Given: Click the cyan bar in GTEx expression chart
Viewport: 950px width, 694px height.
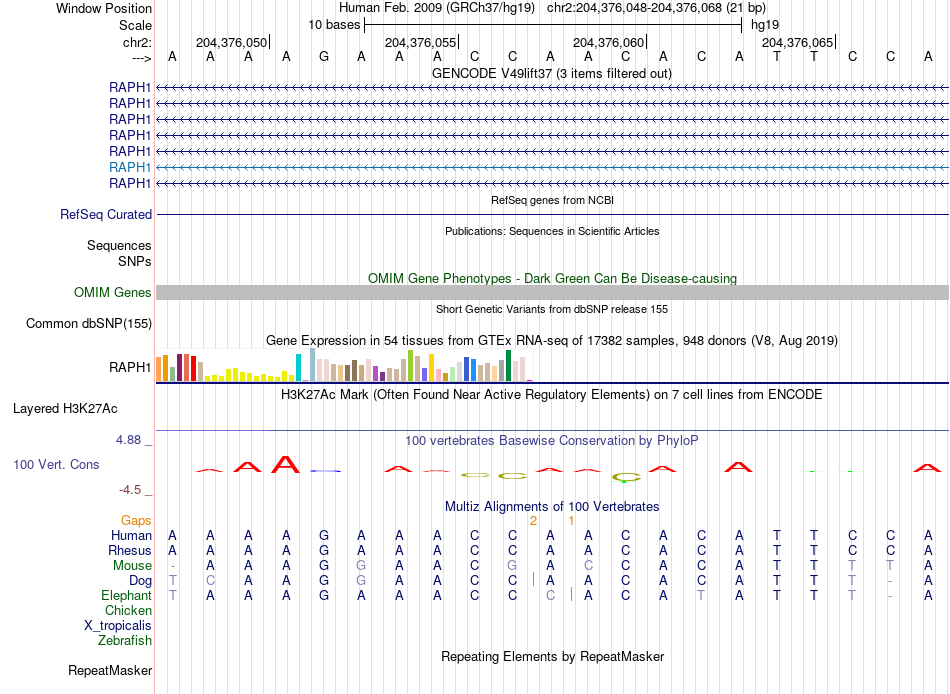Looking at the screenshot, I should pyautogui.click(x=298, y=367).
